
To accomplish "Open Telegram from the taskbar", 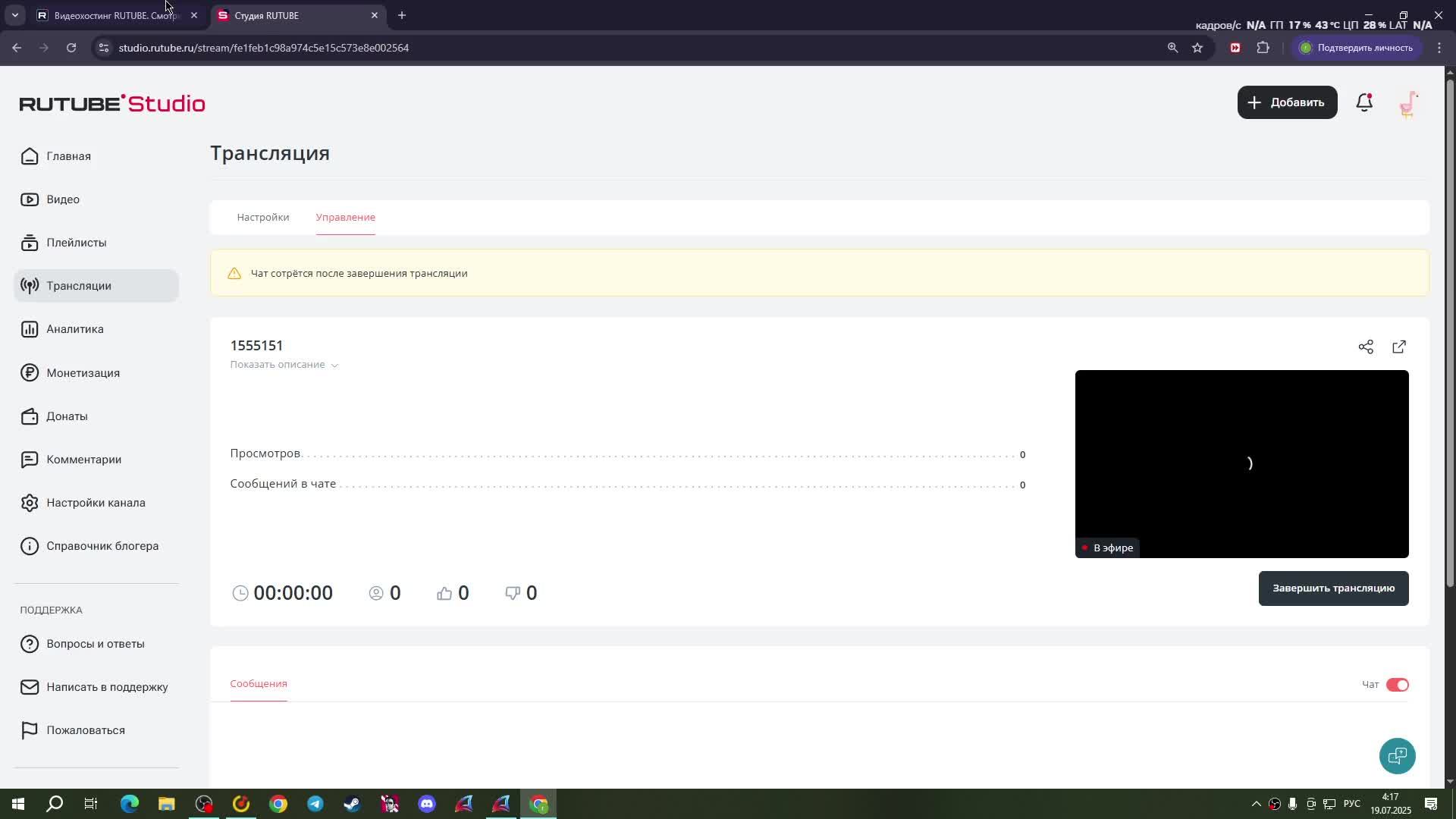I will point(315,804).
